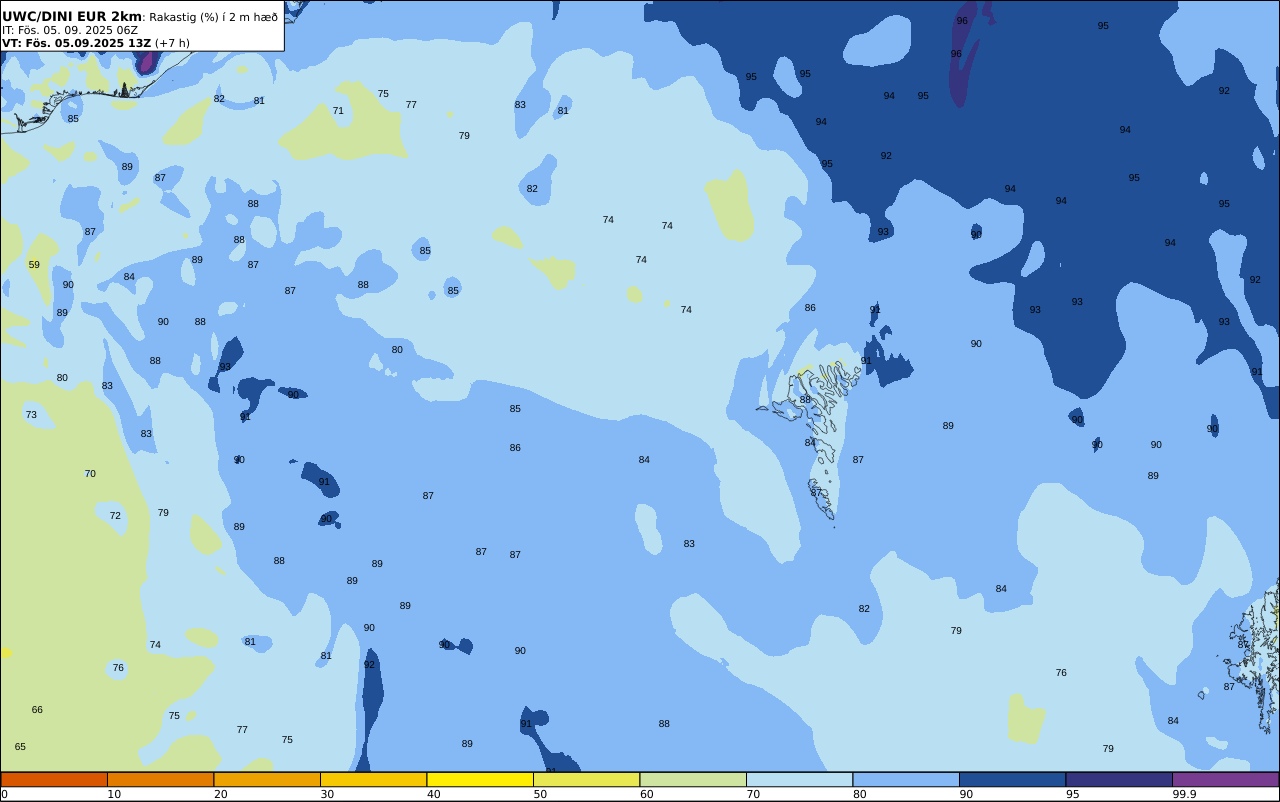1280x802 pixels.
Task: Click the humidity value 72 on the map
Action: click(115, 516)
